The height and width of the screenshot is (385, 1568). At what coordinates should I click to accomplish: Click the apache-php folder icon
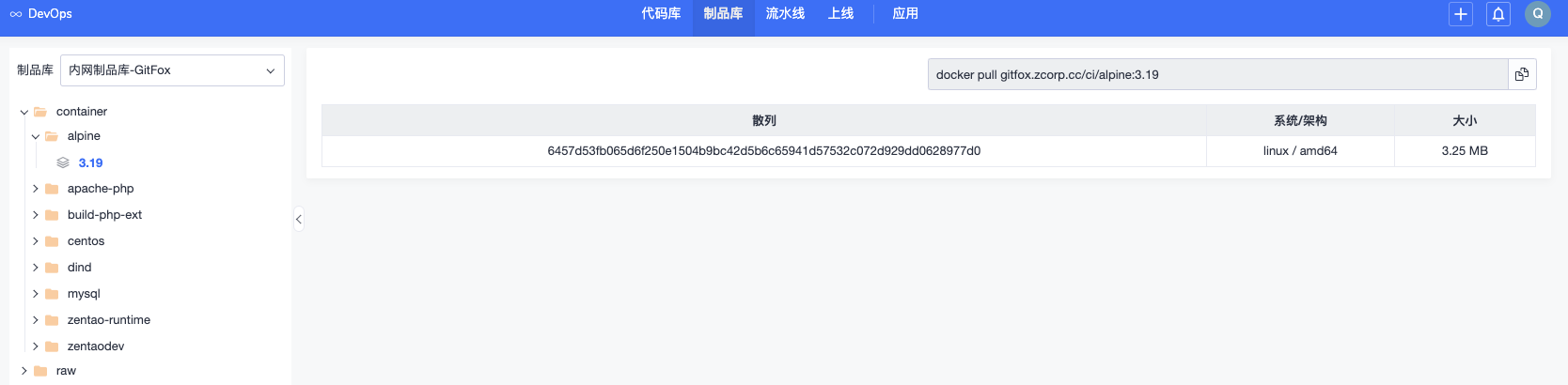52,189
